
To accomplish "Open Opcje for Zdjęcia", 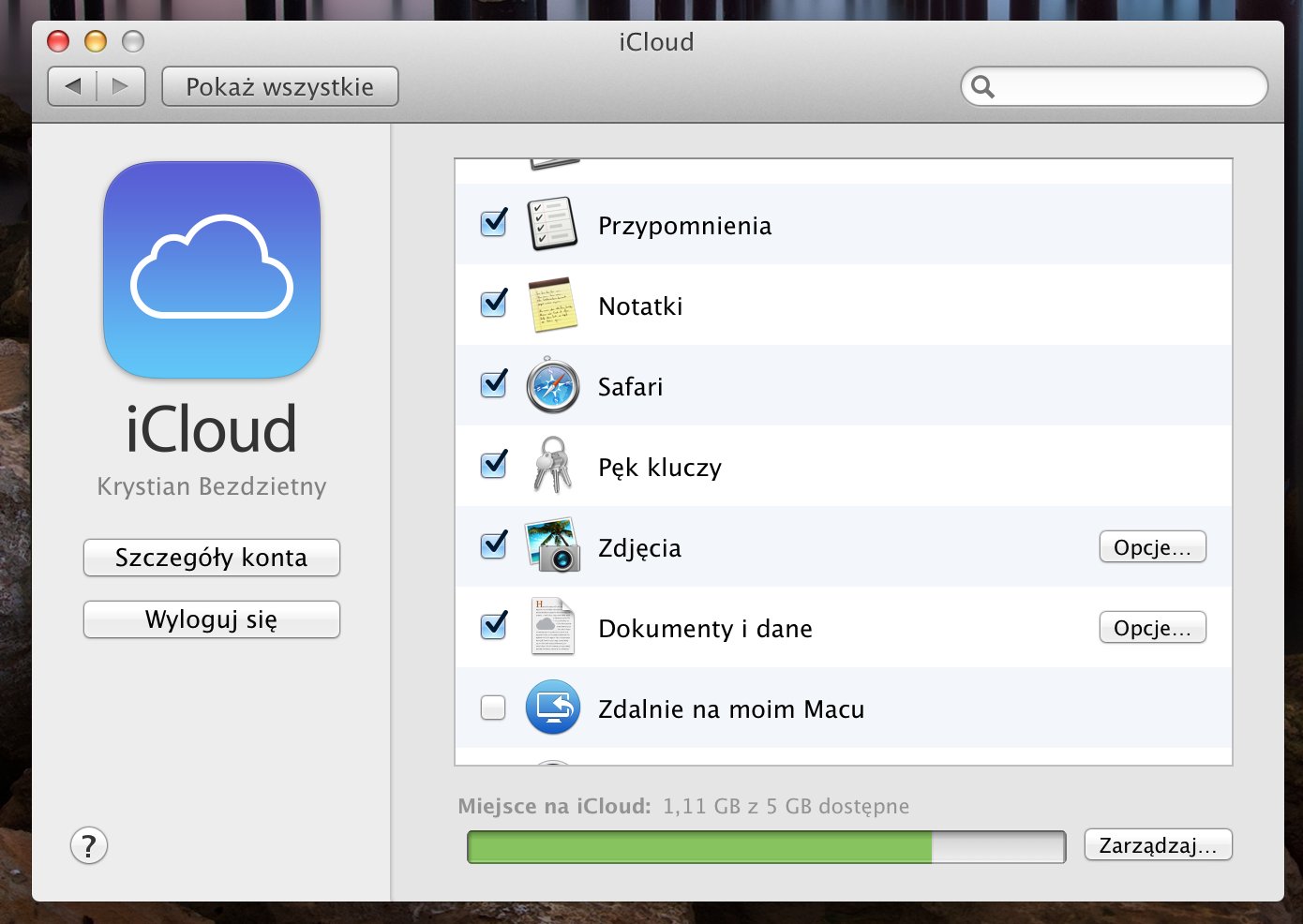I will click(x=1152, y=547).
